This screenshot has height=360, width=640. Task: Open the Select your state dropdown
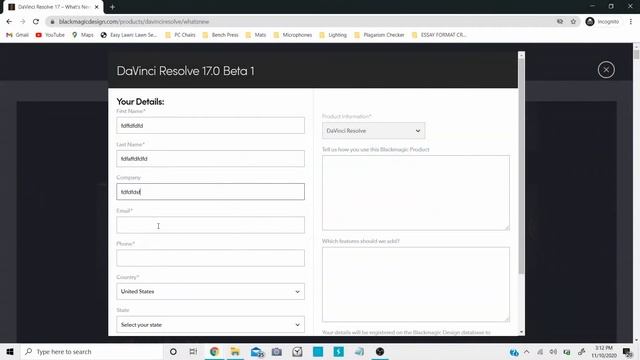point(210,324)
